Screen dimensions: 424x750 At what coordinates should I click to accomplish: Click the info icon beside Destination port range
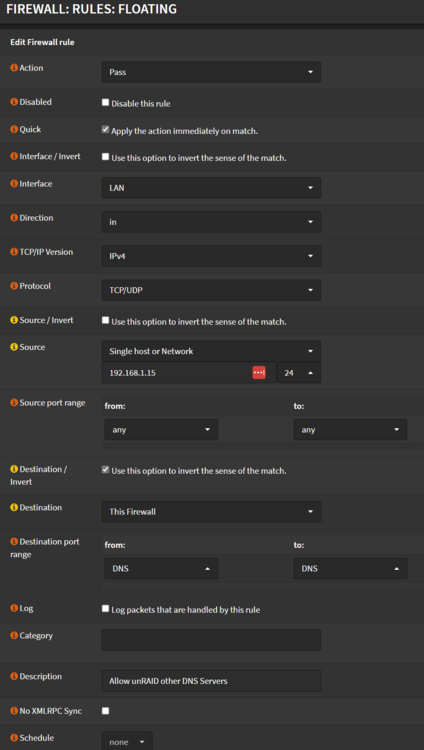[x=14, y=541]
